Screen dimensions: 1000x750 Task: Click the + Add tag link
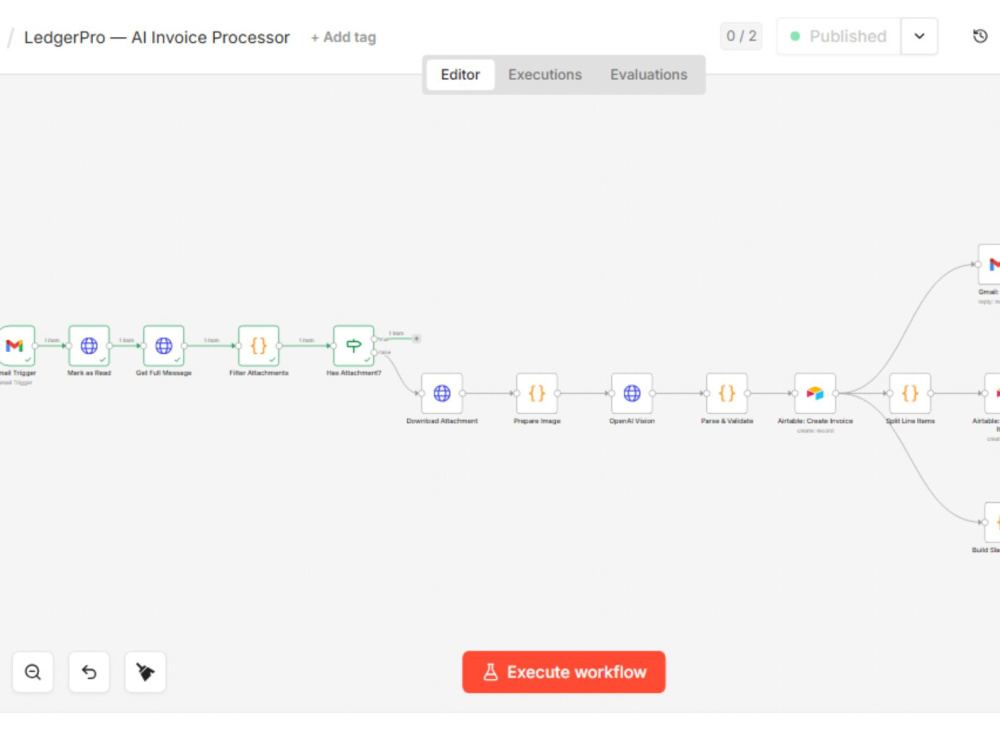(343, 38)
